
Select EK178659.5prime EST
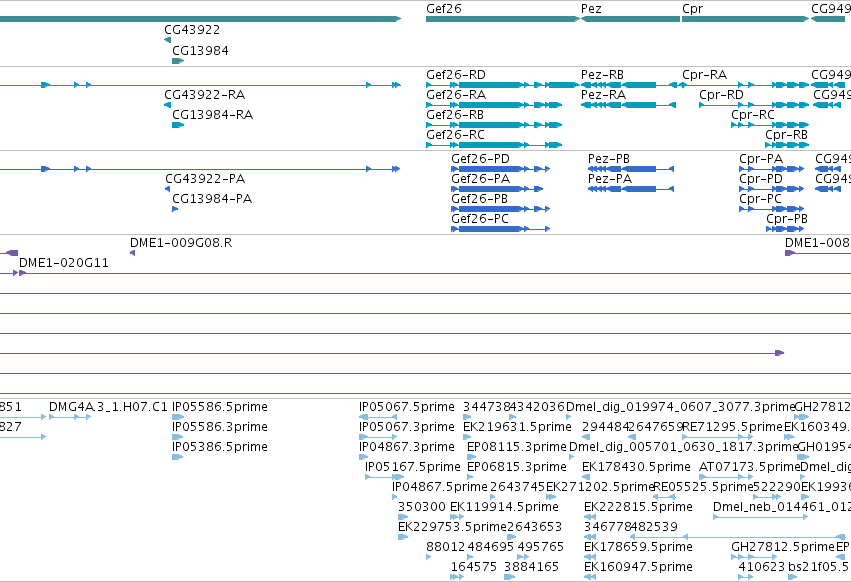[590, 557]
